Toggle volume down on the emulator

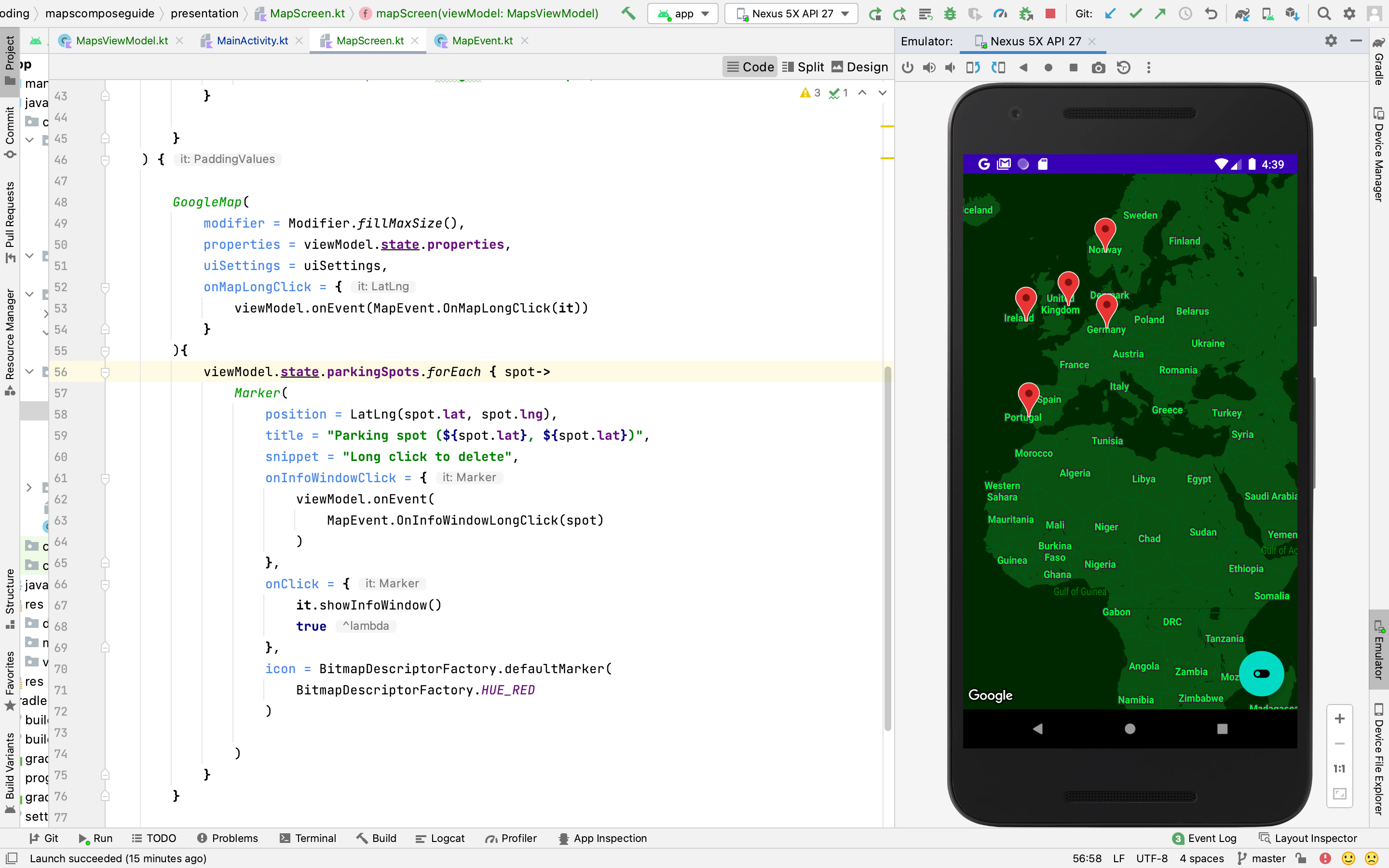(x=950, y=67)
